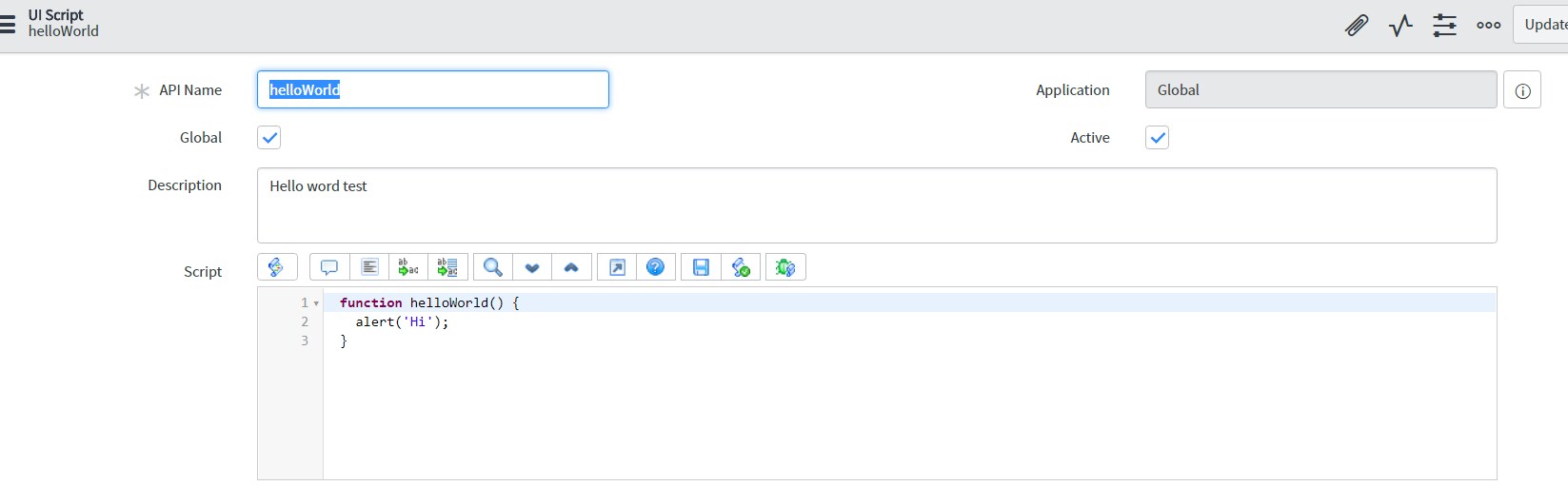Click the function helloWorld() line
This screenshot has height=486, width=1568.
(x=429, y=302)
